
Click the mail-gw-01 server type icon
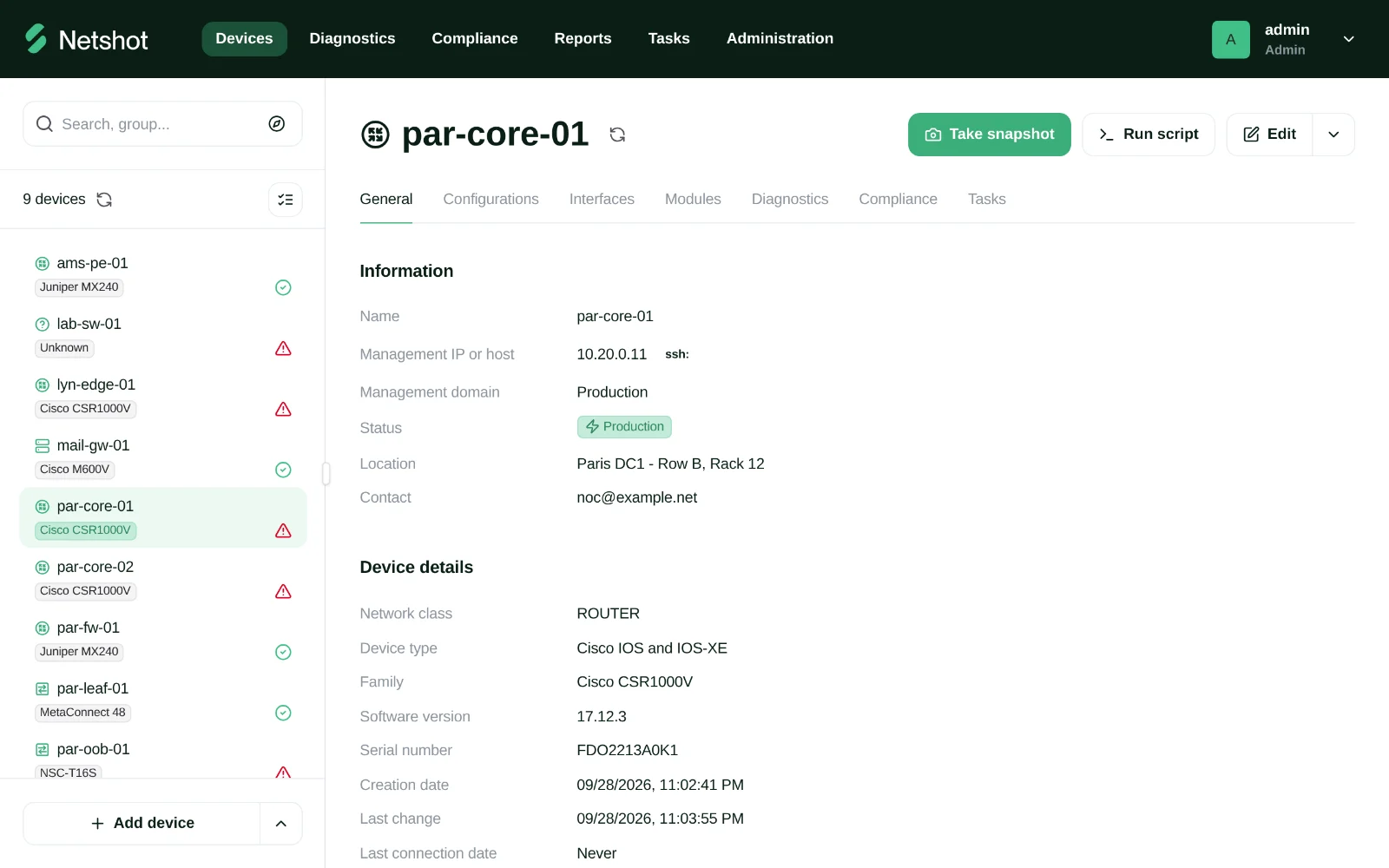[x=42, y=446]
